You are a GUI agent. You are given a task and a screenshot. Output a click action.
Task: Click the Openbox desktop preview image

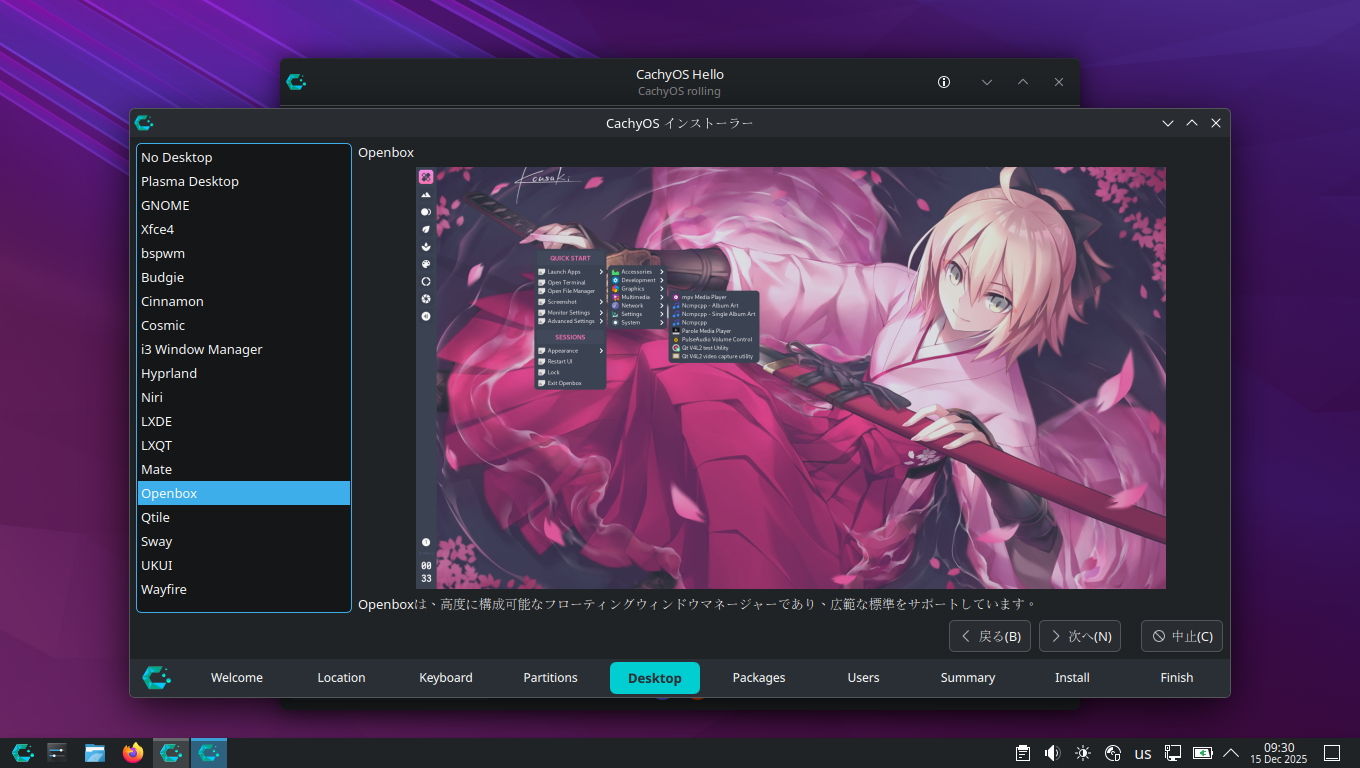tap(791, 378)
